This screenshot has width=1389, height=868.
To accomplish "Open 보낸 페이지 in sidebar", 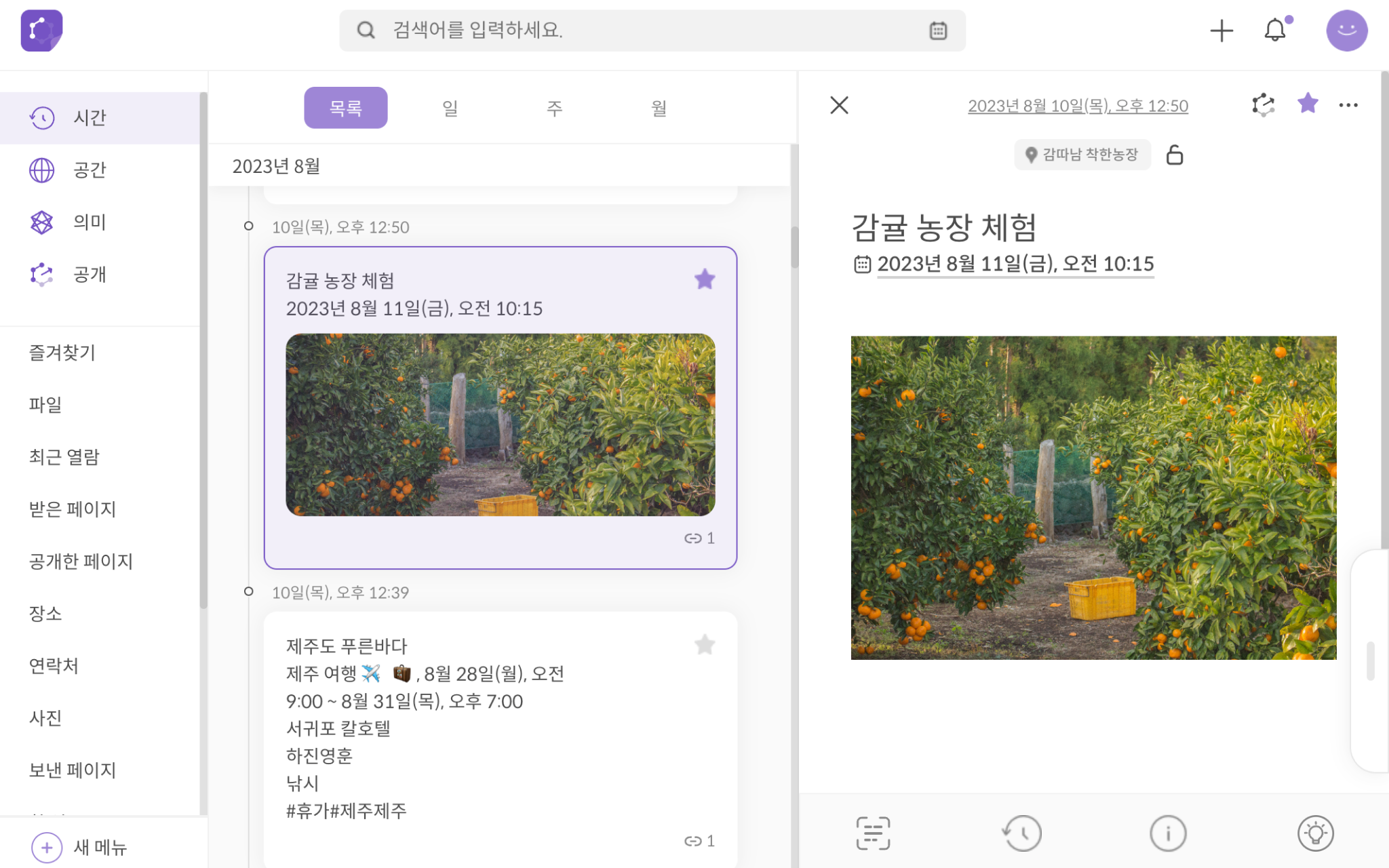I will (x=73, y=770).
